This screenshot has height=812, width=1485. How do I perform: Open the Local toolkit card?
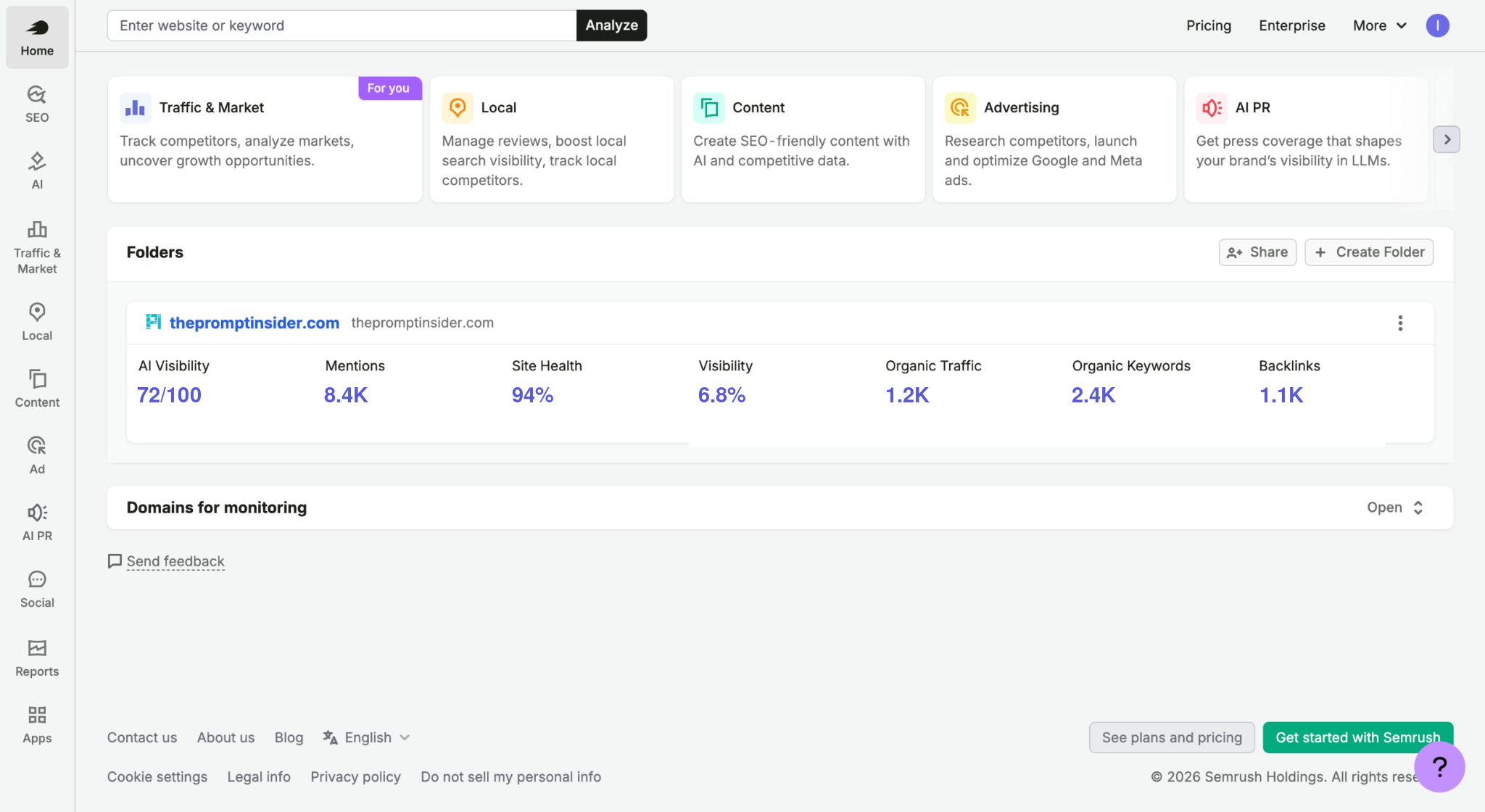click(552, 139)
